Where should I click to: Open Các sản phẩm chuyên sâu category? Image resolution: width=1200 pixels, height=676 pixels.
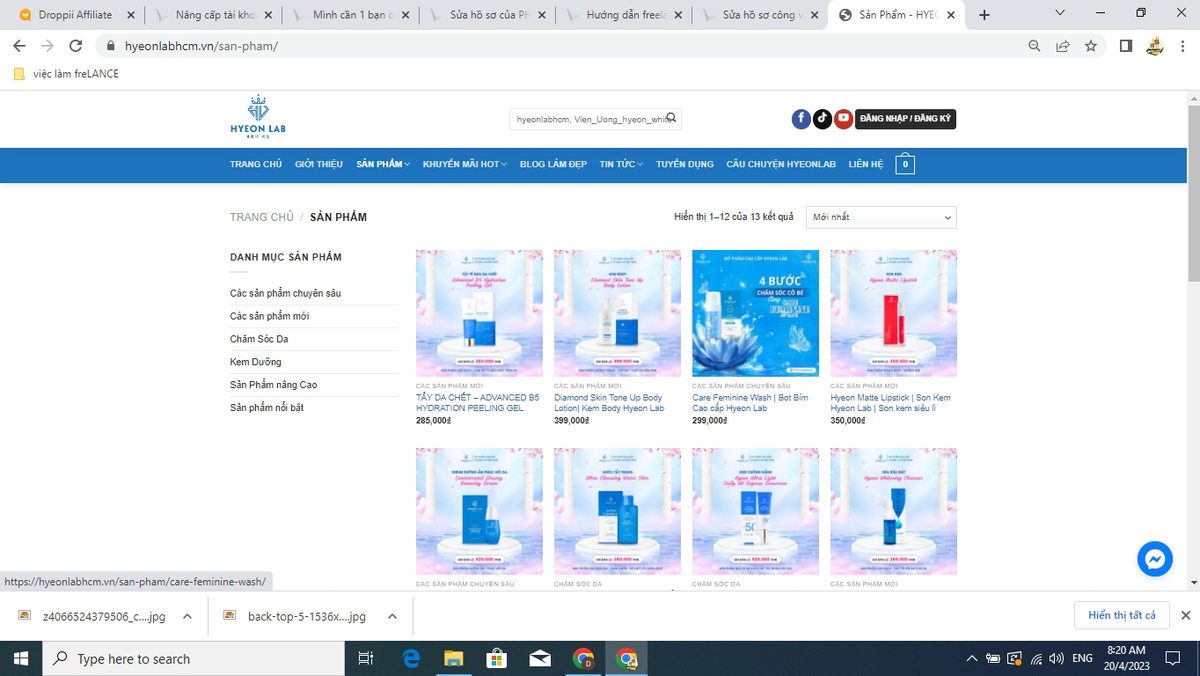(285, 293)
